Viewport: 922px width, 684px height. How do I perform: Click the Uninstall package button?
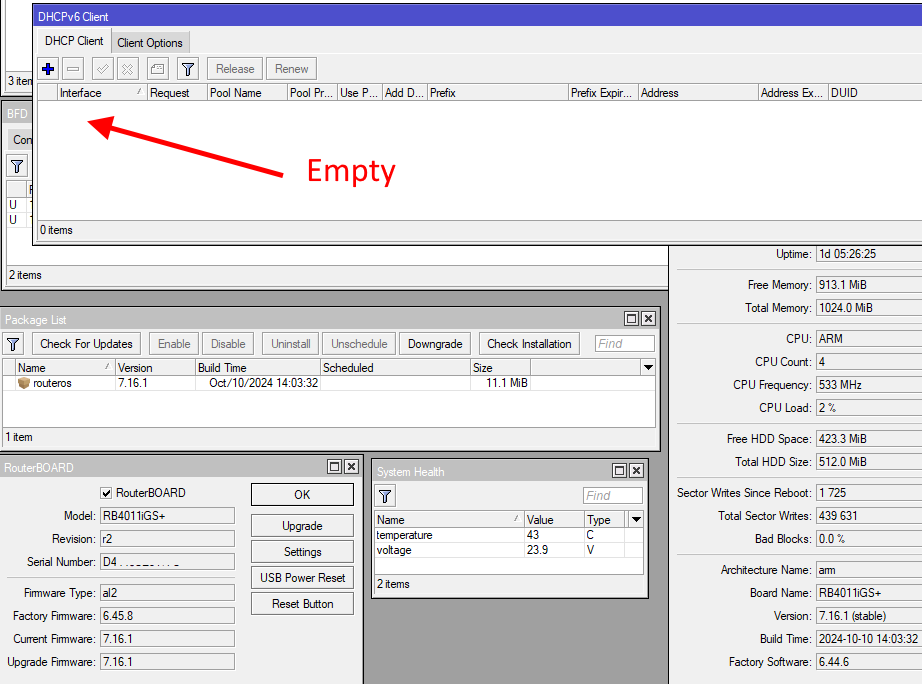tap(290, 343)
